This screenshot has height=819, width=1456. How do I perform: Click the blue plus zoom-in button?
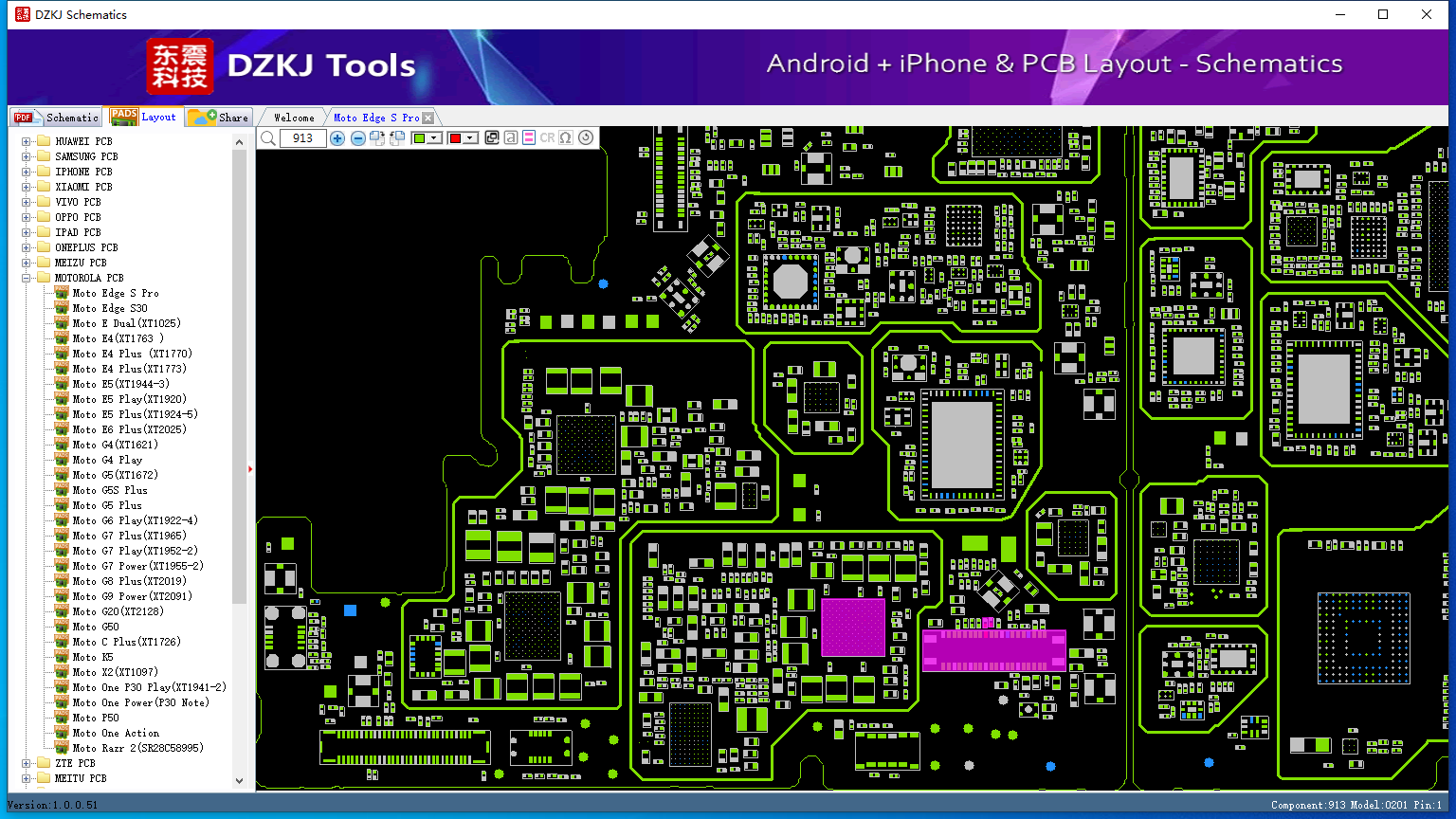point(337,138)
